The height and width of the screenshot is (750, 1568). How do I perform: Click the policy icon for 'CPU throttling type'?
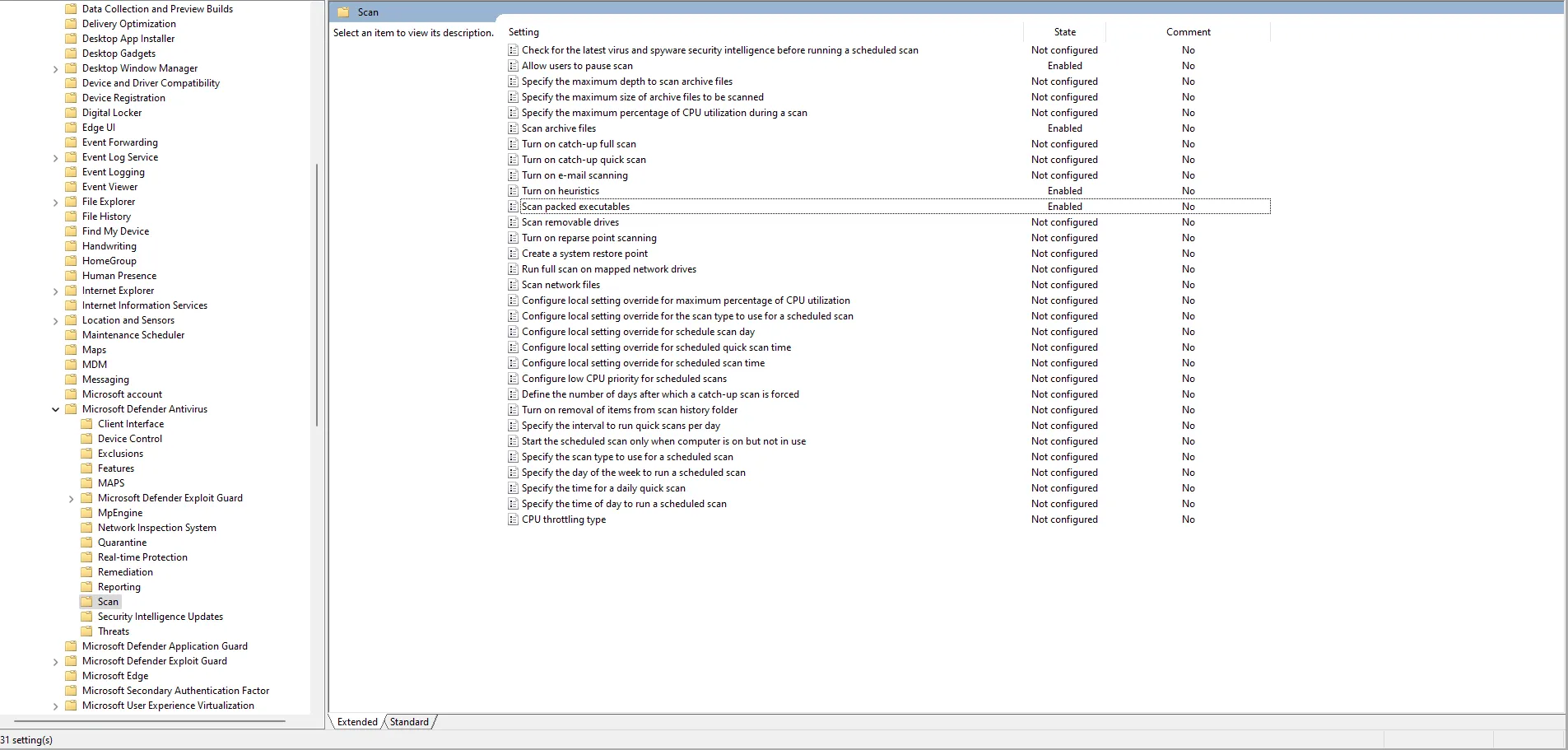(514, 519)
